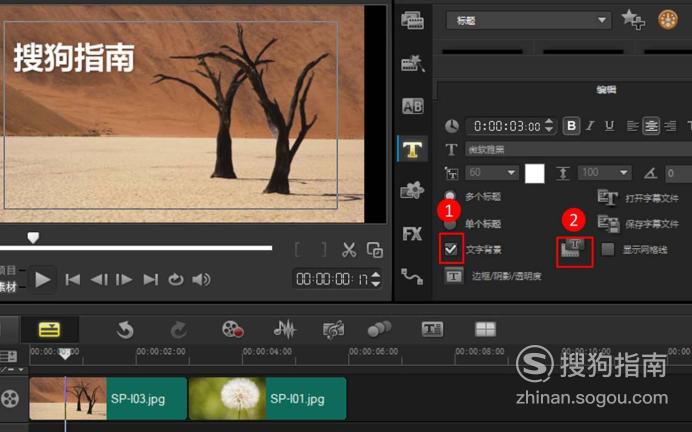Open the Media library panel
Image resolution: width=692 pixels, height=432 pixels.
[412, 21]
